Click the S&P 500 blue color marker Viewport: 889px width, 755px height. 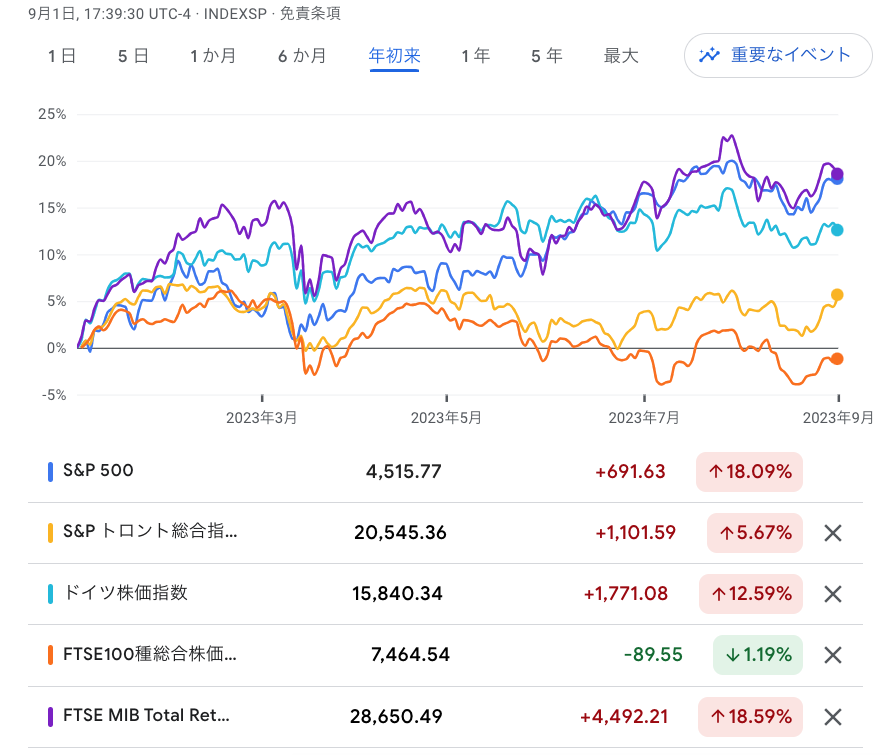(50, 472)
